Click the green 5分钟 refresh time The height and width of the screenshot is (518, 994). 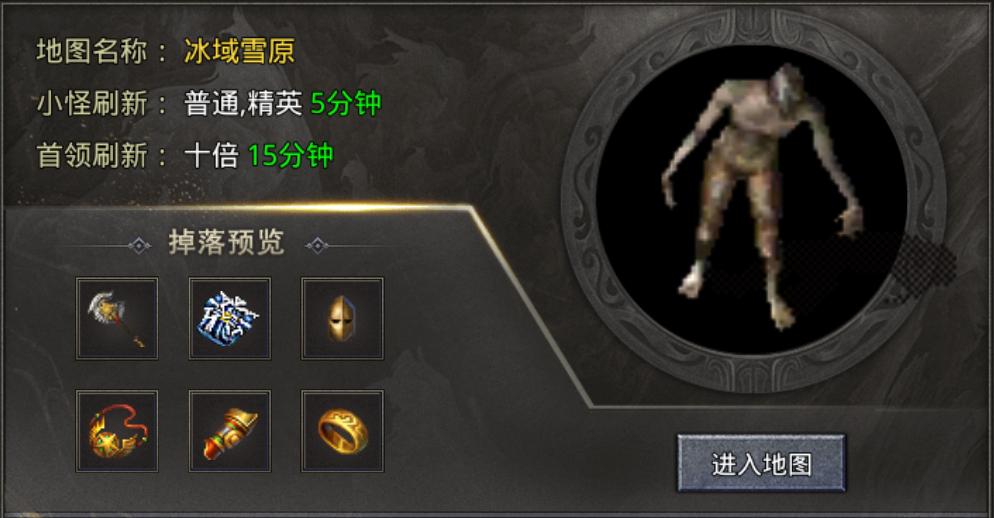tap(345, 103)
